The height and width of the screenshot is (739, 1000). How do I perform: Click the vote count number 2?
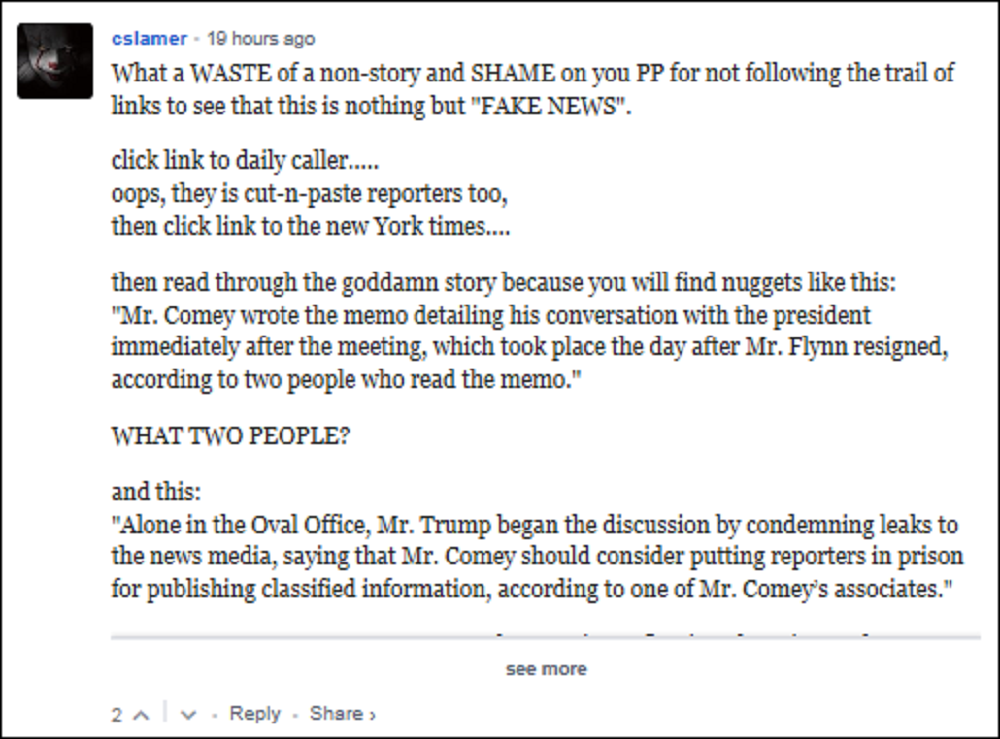click(x=117, y=715)
